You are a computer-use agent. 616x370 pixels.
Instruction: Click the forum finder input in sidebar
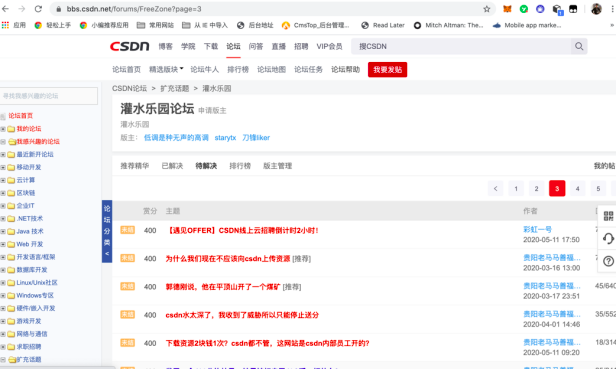pos(49,96)
